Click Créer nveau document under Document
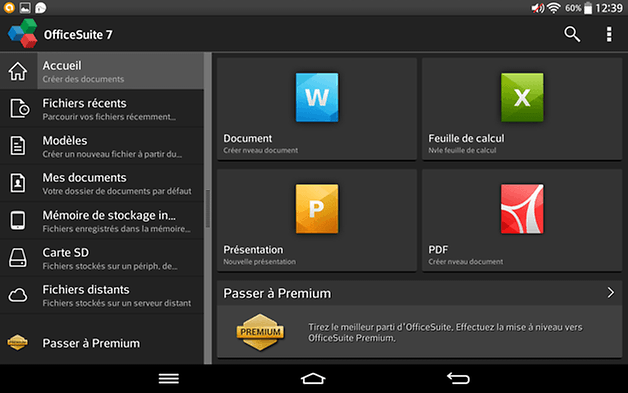 point(260,150)
